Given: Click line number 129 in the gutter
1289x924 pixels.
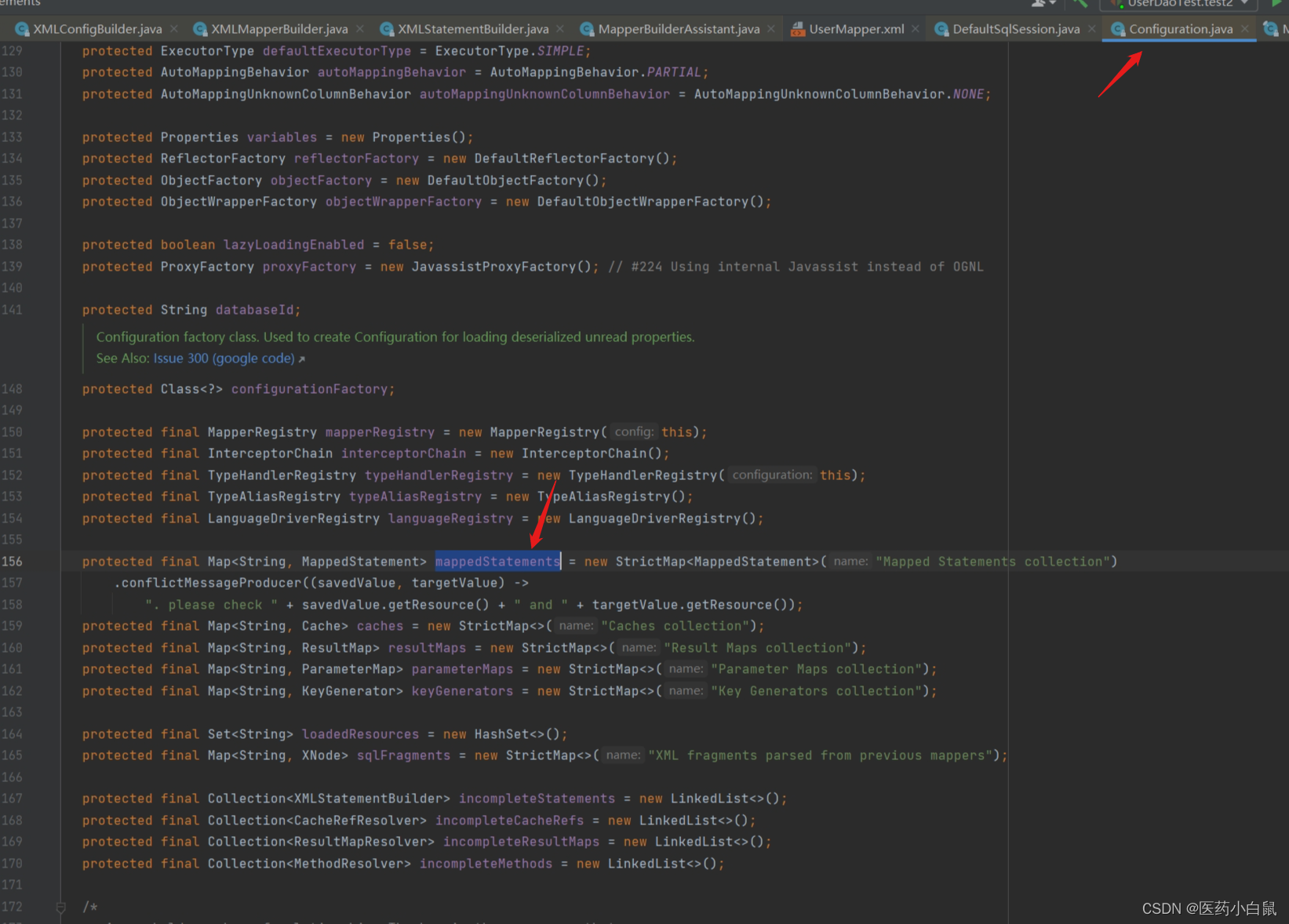Looking at the screenshot, I should pos(12,51).
